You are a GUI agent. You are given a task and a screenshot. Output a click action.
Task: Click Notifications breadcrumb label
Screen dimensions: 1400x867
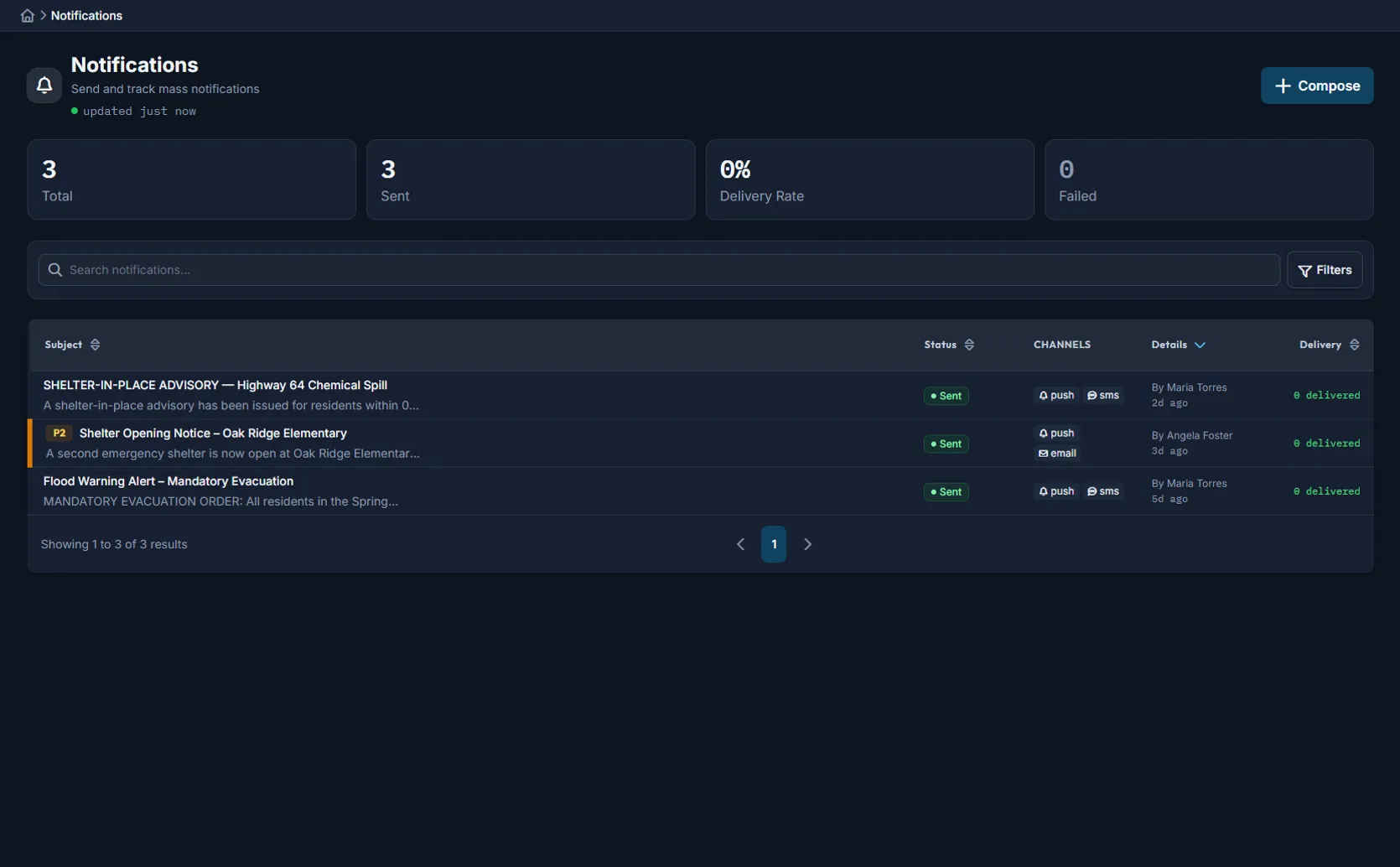coord(86,16)
